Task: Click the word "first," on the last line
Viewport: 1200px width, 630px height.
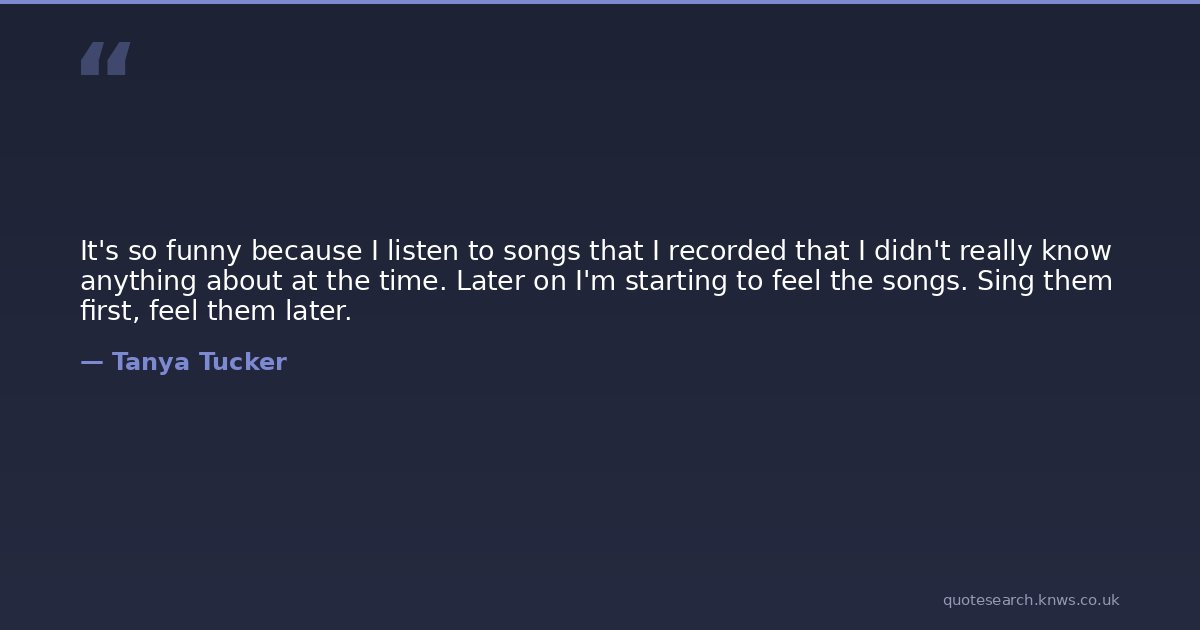Action: 110,311
